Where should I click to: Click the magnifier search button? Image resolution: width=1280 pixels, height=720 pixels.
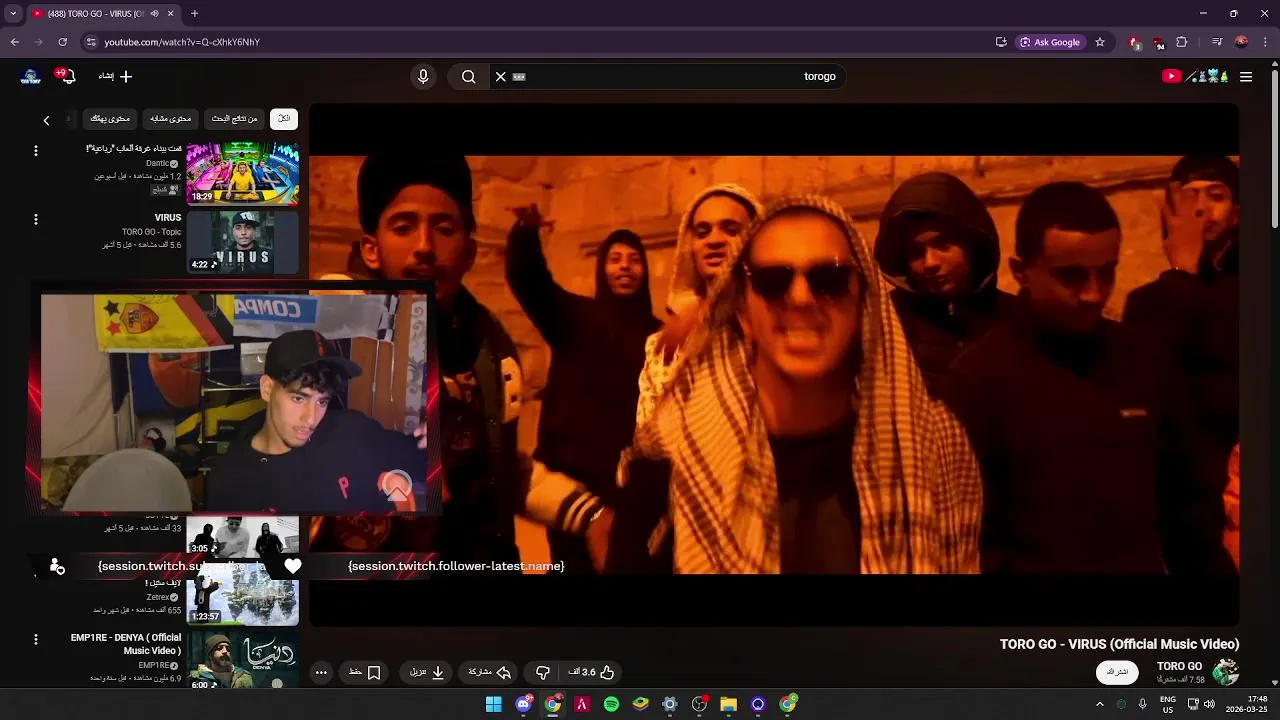[468, 77]
